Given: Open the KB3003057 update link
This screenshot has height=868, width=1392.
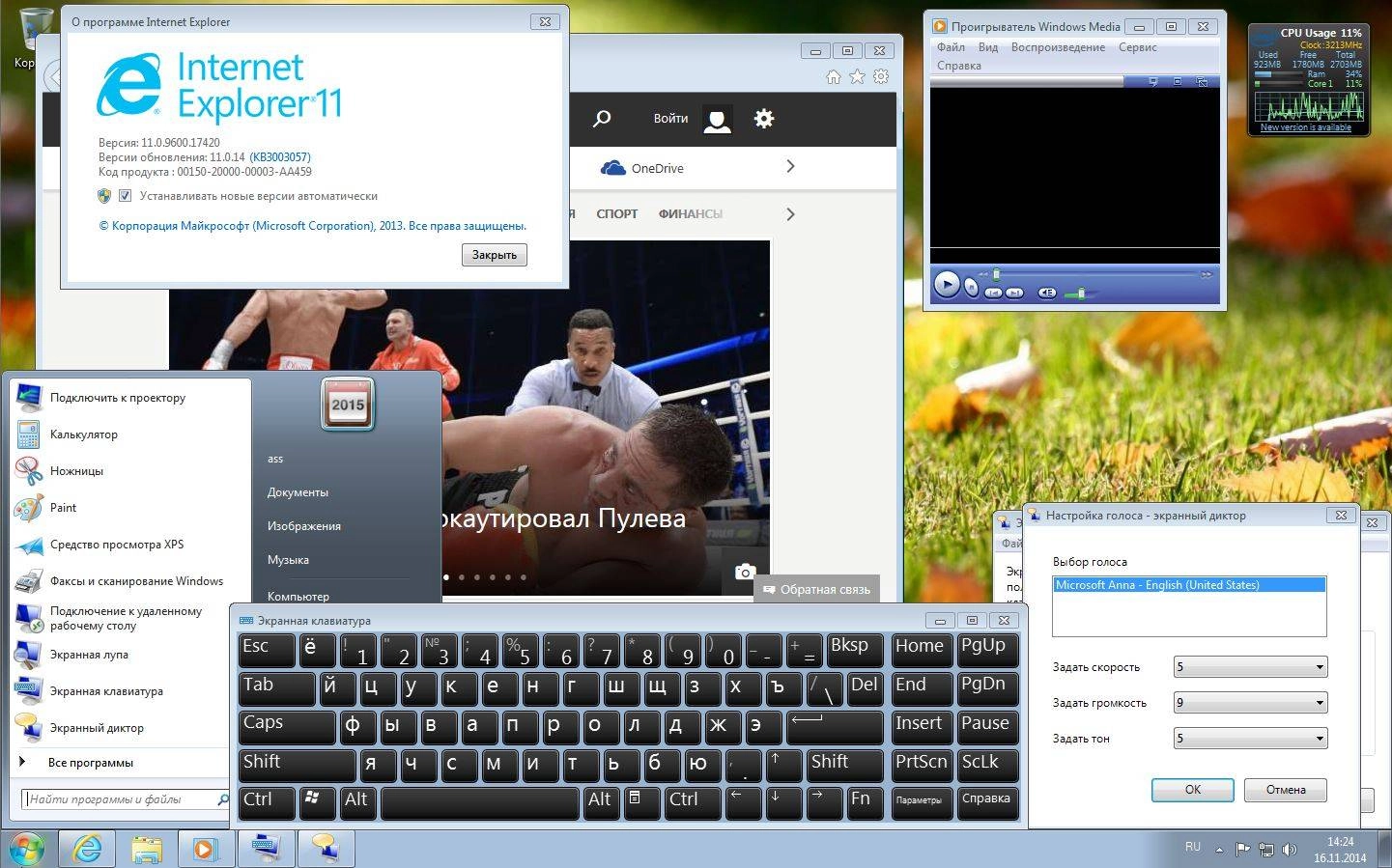Looking at the screenshot, I should tap(280, 157).
